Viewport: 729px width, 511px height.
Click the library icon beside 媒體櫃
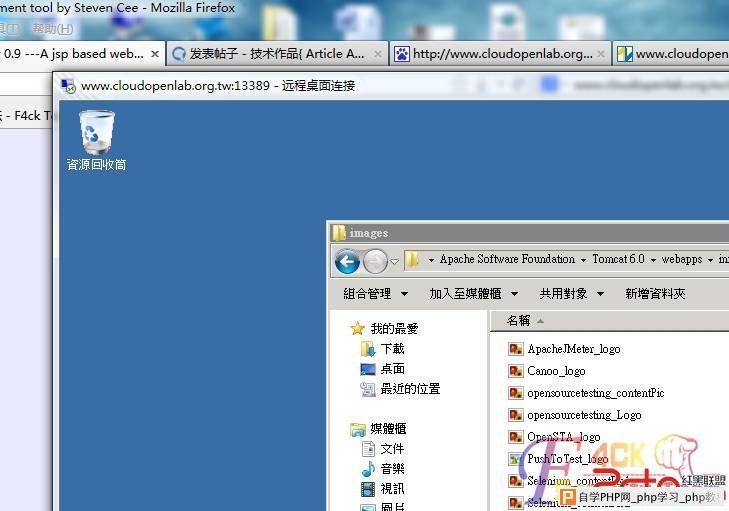358,429
